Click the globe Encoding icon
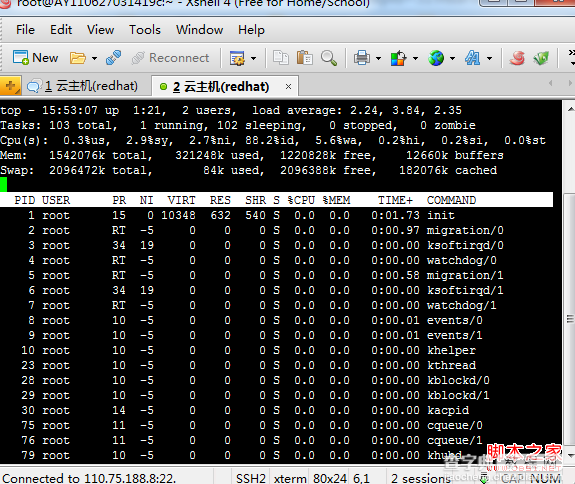Image resolution: width=575 pixels, height=484 pixels. coord(436,58)
